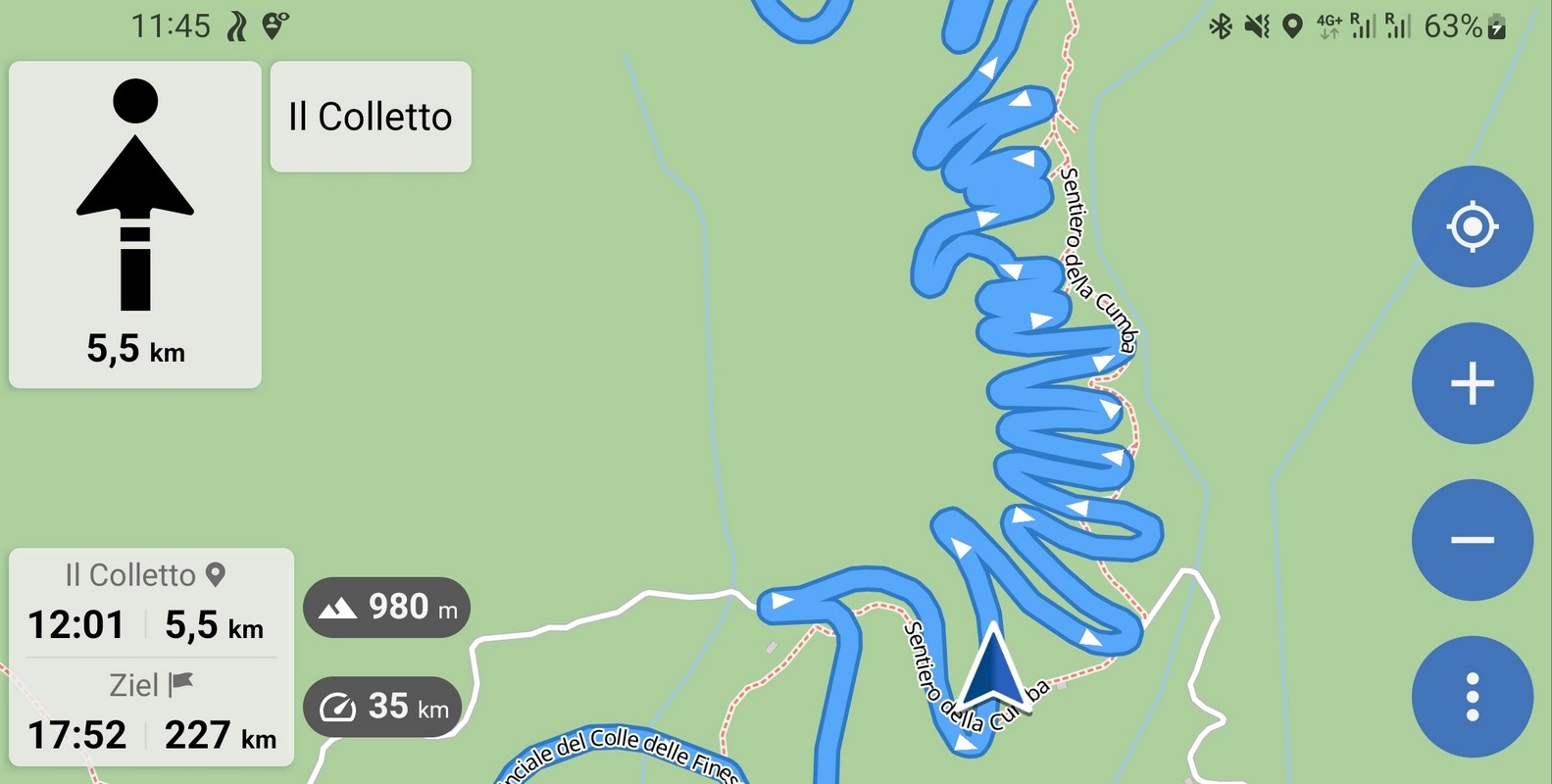Image resolution: width=1552 pixels, height=784 pixels.
Task: Tap the 17:52 arrival time
Action: tap(76, 735)
